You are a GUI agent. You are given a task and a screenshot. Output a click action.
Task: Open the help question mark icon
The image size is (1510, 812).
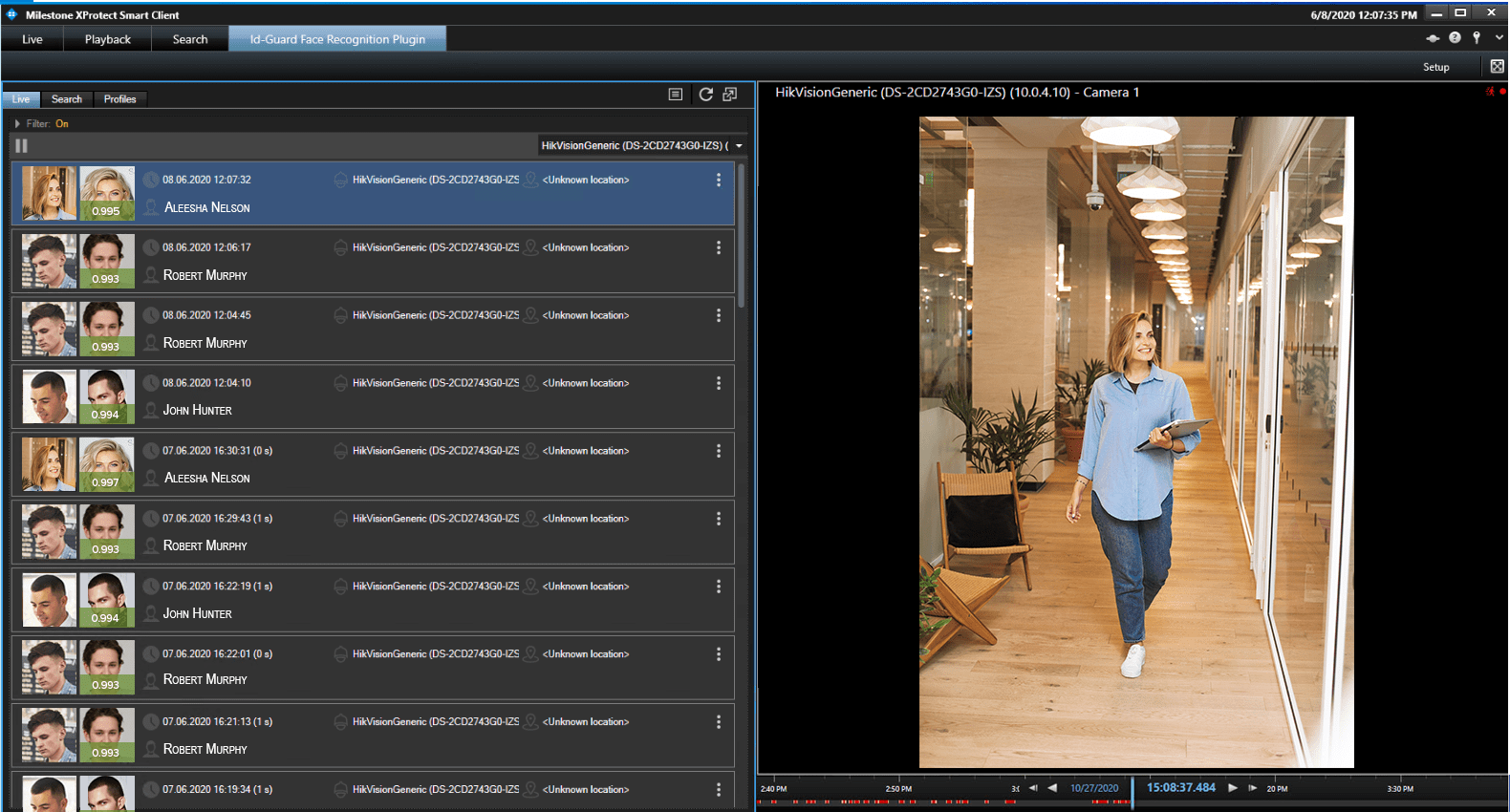(x=1455, y=38)
